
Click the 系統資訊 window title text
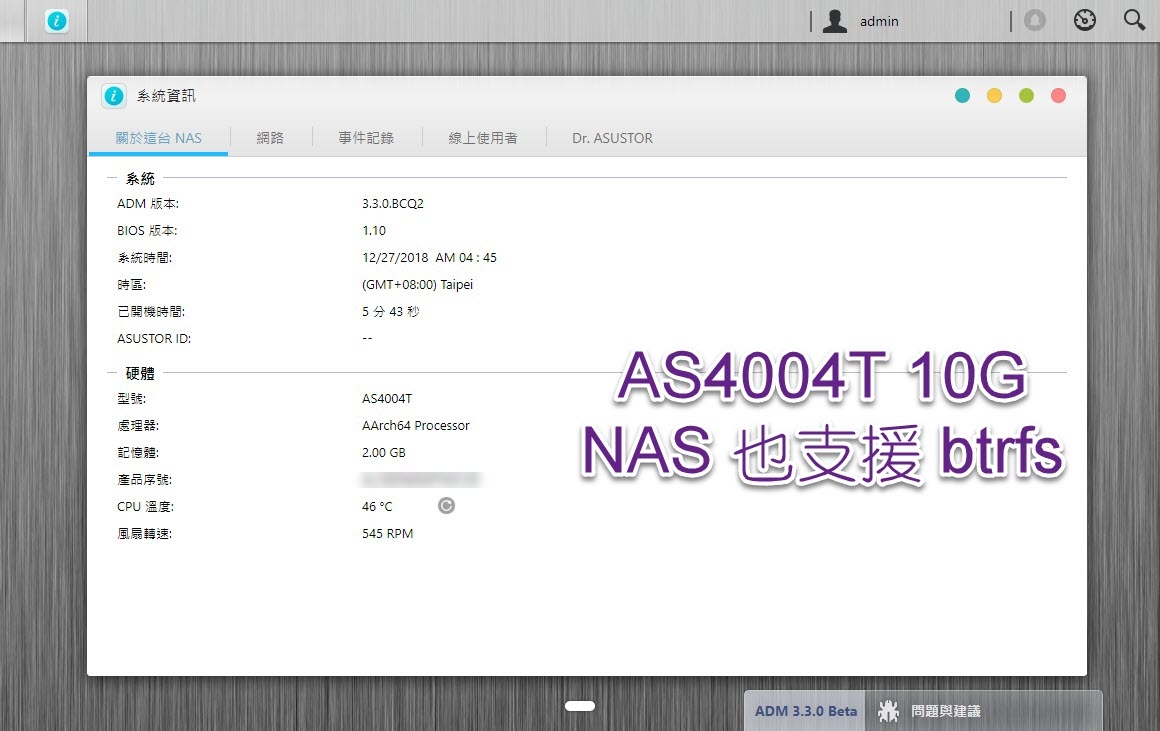click(x=166, y=95)
